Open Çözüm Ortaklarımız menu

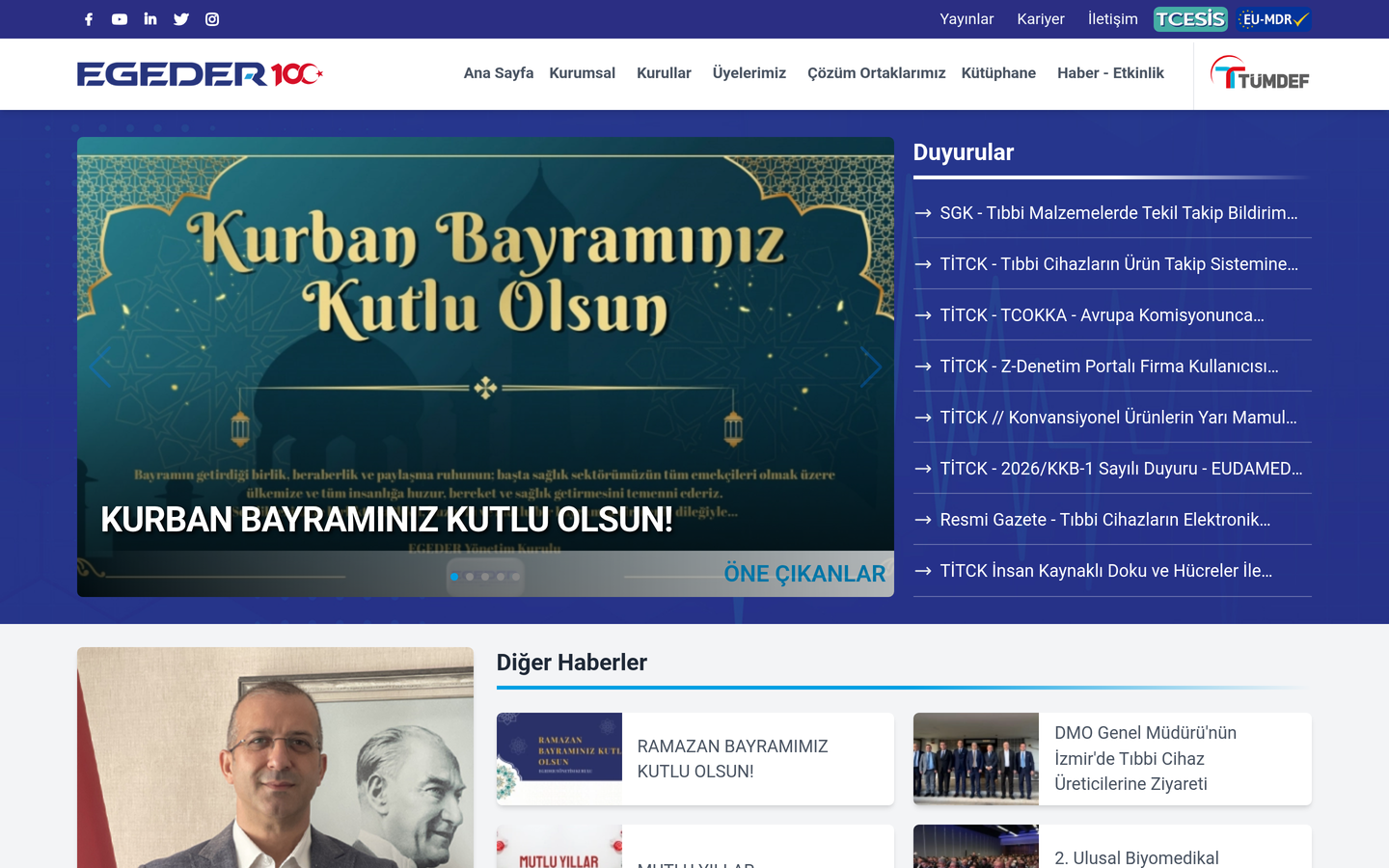876,73
